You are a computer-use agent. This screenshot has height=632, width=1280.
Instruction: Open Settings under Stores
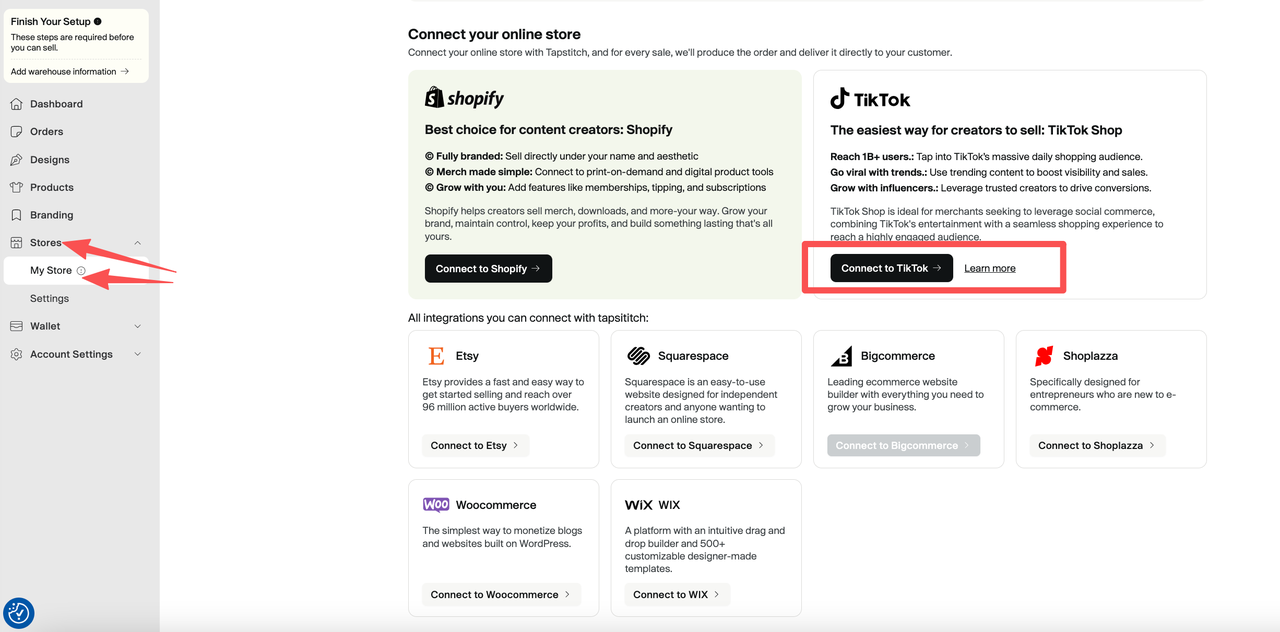click(x=49, y=298)
